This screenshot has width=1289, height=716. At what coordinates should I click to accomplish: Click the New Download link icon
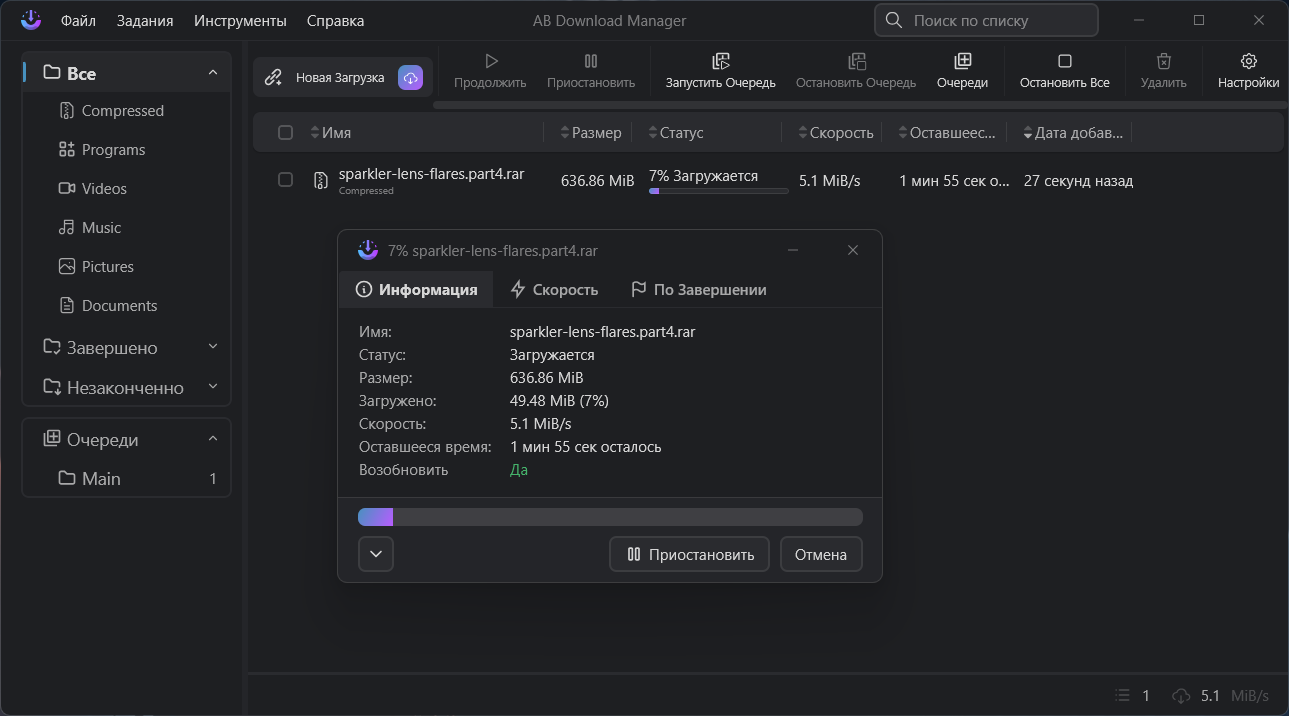tap(273, 78)
